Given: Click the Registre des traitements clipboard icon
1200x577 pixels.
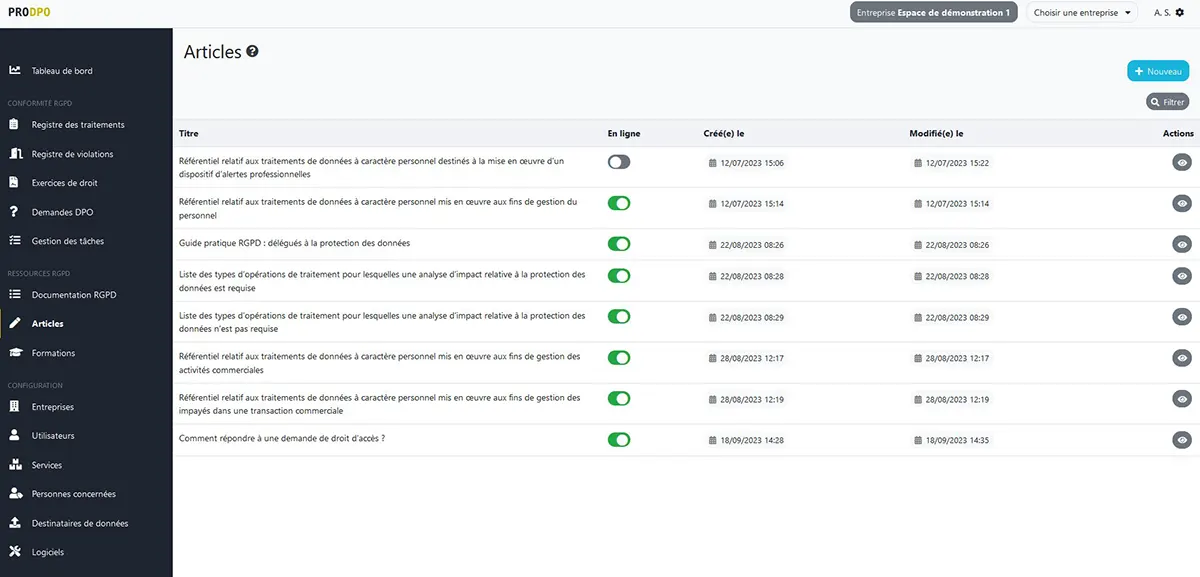Looking at the screenshot, I should coord(14,125).
